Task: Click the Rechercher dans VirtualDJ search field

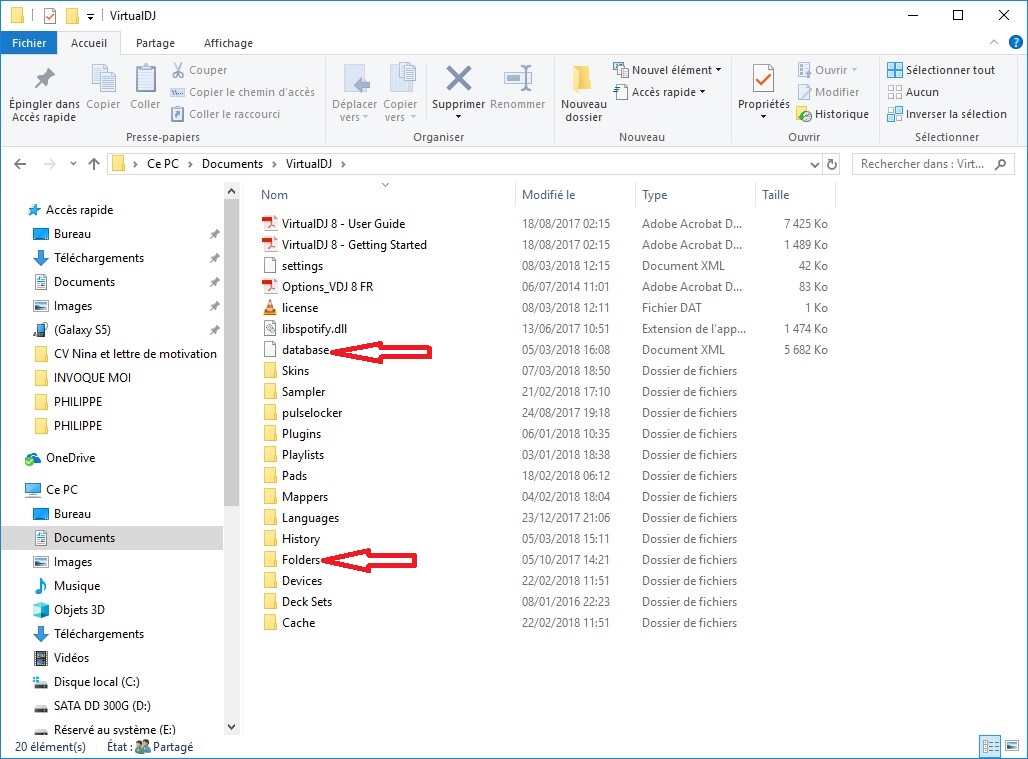Action: pyautogui.click(x=933, y=164)
